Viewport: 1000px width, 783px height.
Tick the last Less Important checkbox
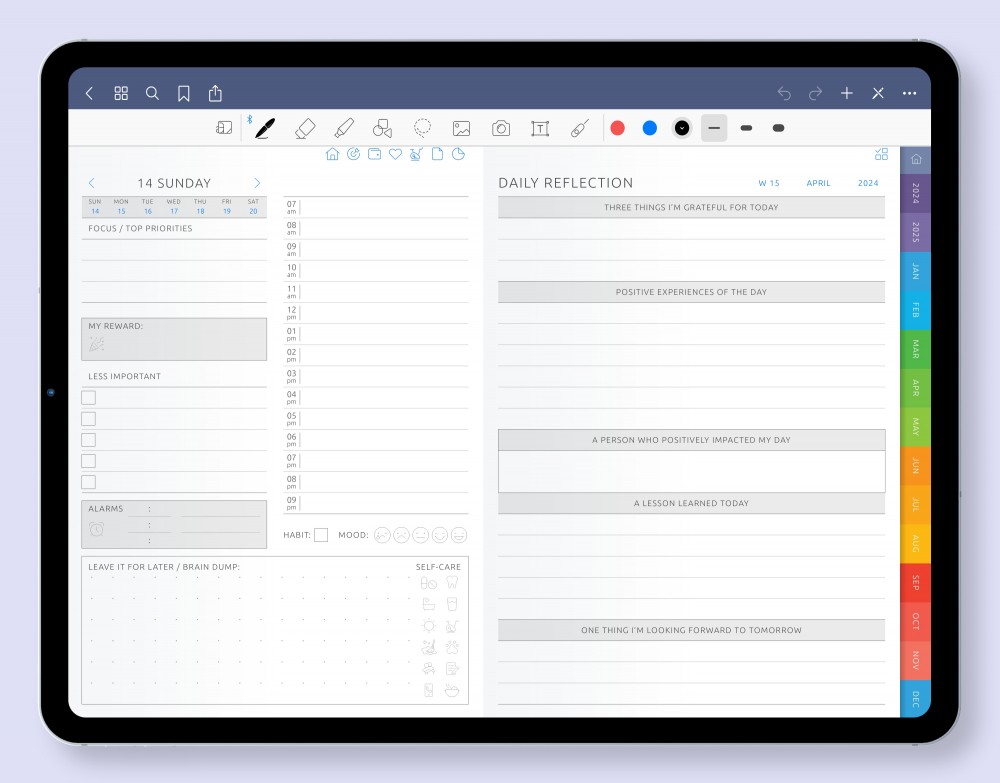click(89, 482)
